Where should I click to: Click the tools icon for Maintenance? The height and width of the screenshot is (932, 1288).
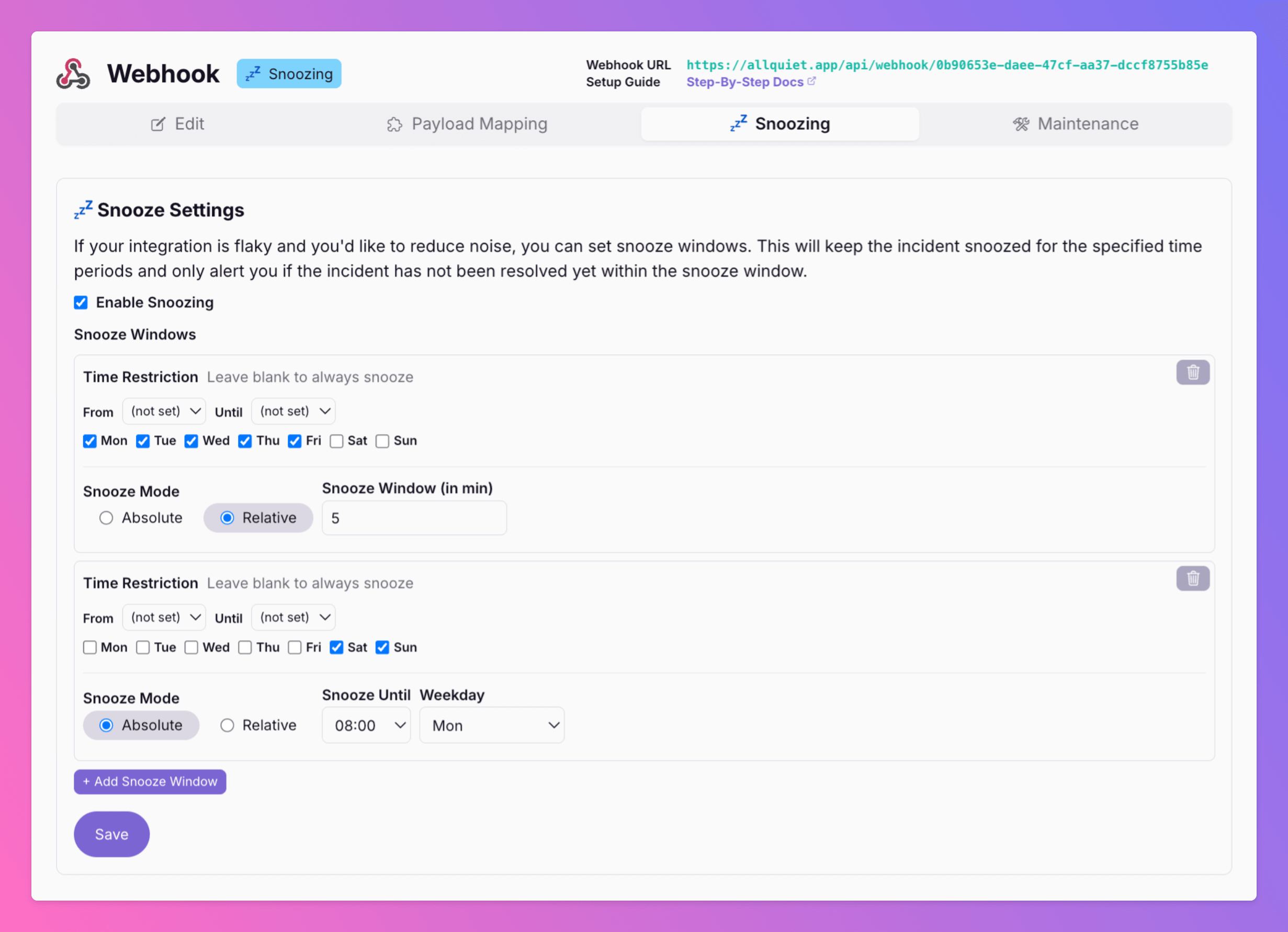click(1021, 124)
